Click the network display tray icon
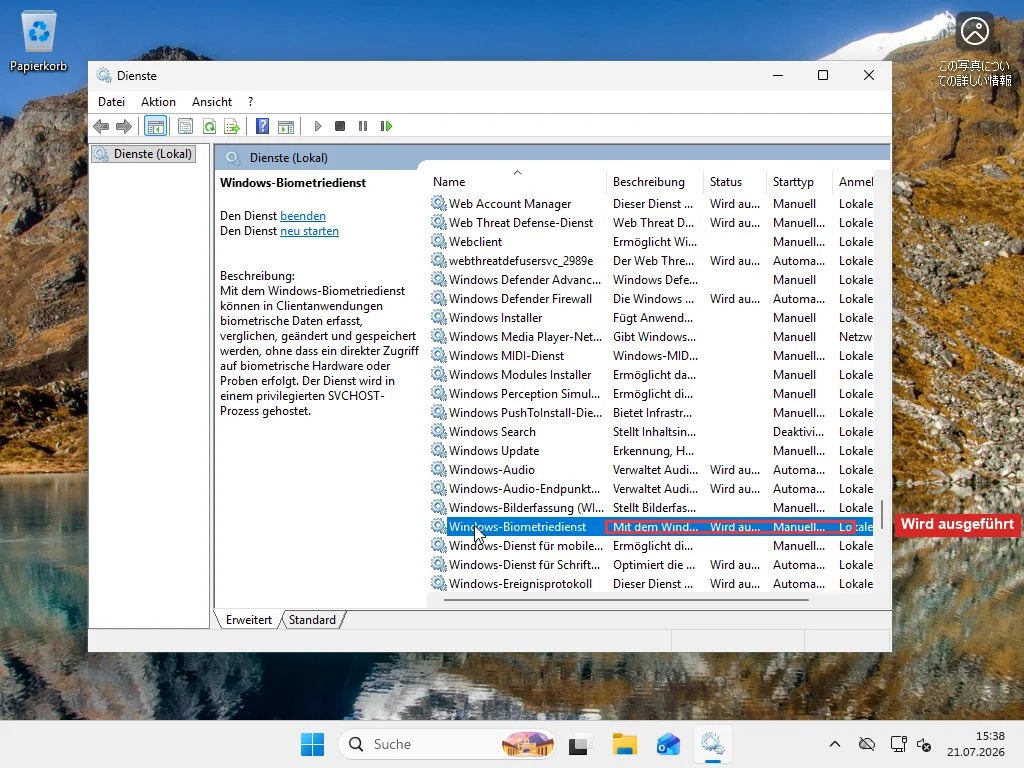 click(898, 744)
